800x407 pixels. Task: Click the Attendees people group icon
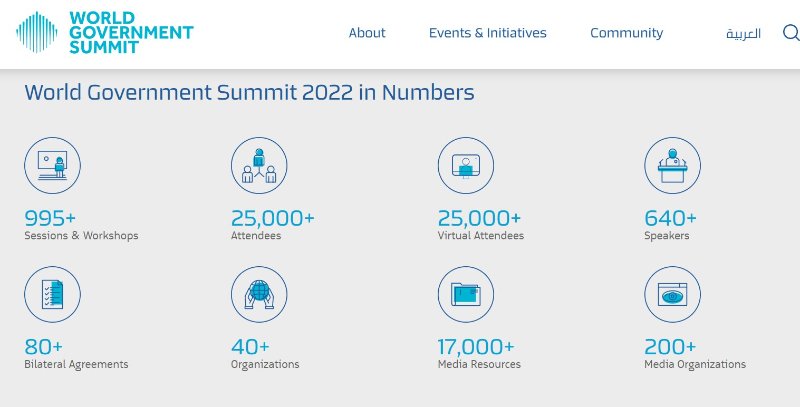click(259, 165)
